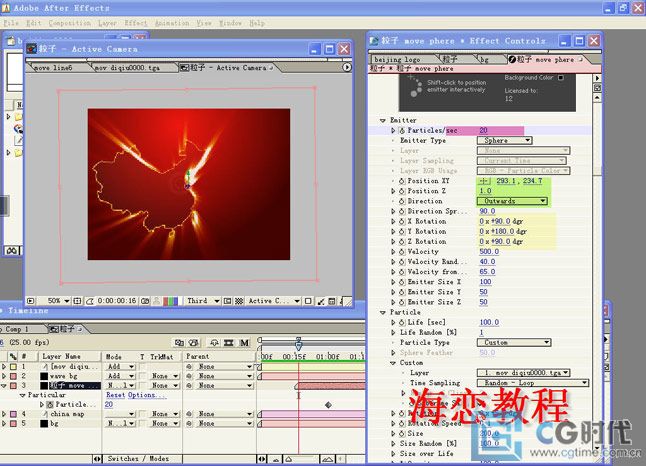Image resolution: width=646 pixels, height=466 pixels.
Task: Click Preserve Transparency checkbox for china map layer
Action: click(x=143, y=414)
